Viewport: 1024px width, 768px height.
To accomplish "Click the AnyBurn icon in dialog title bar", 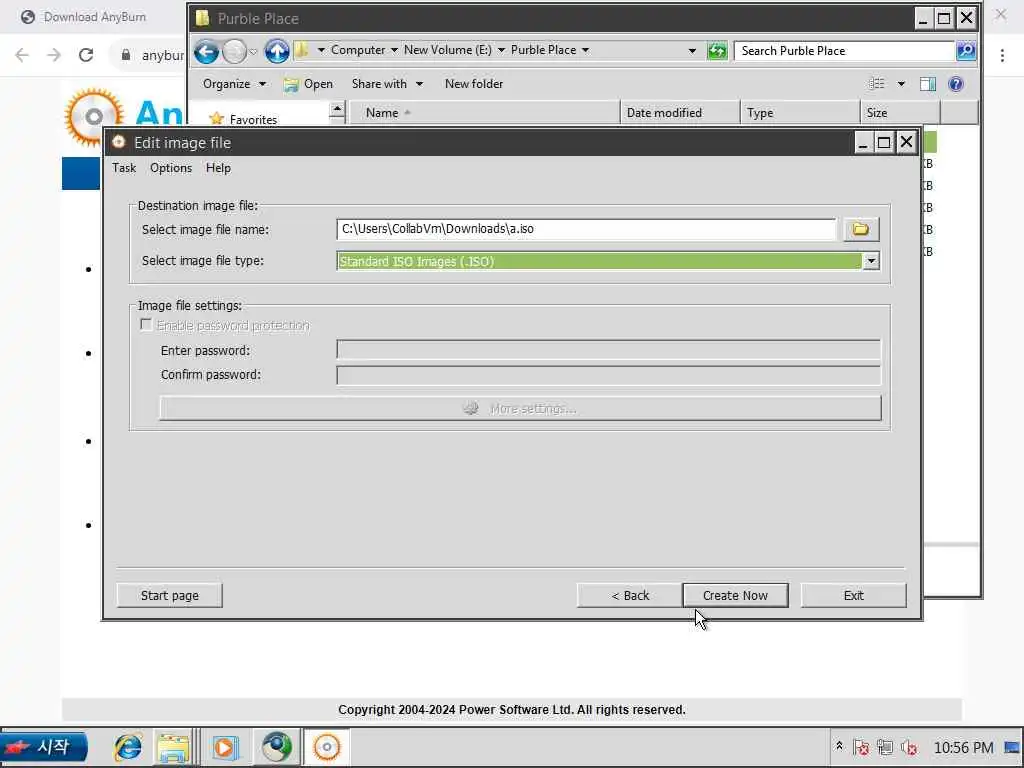I will [x=118, y=142].
